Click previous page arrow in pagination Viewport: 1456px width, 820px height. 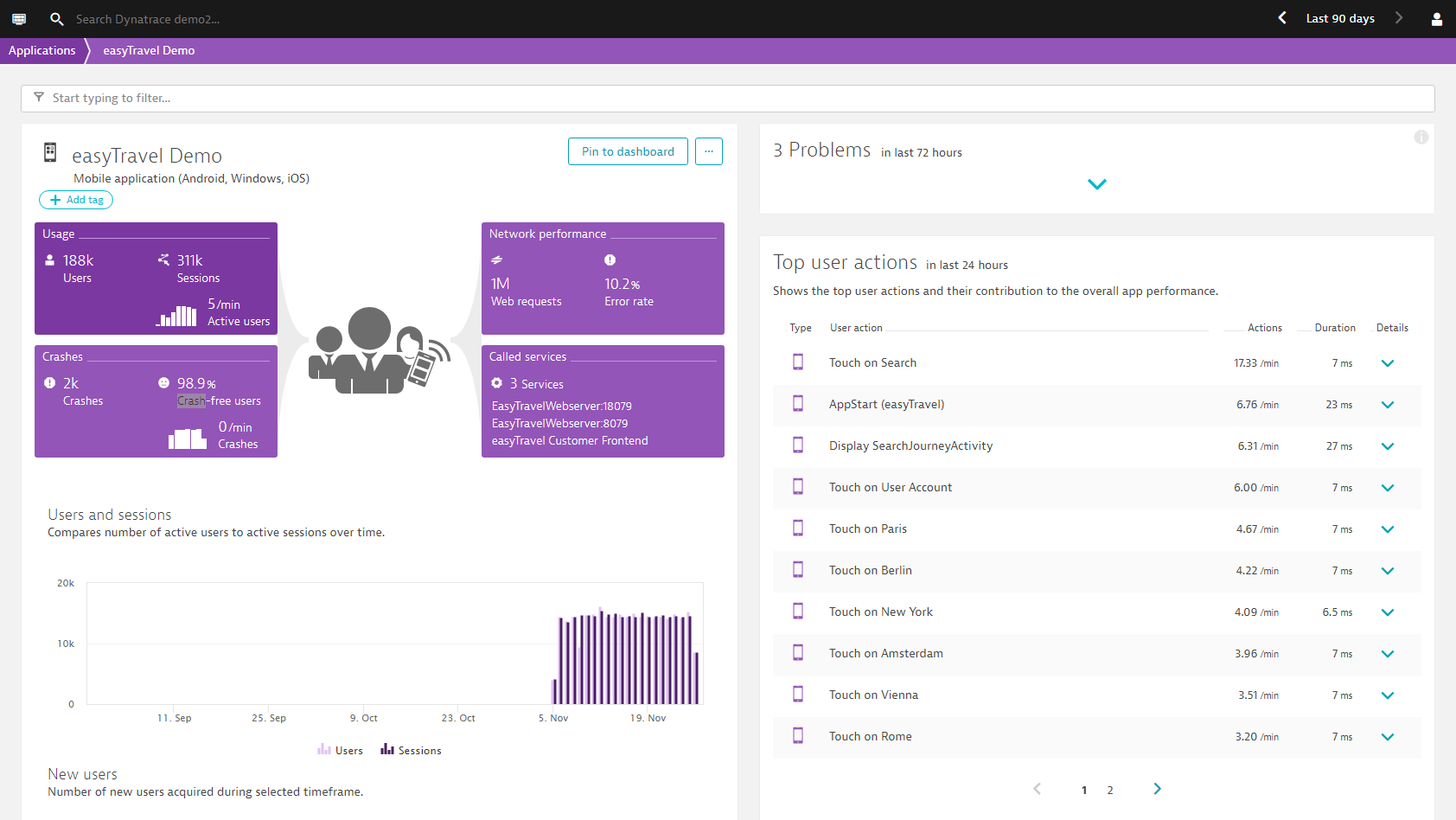pyautogui.click(x=1038, y=789)
